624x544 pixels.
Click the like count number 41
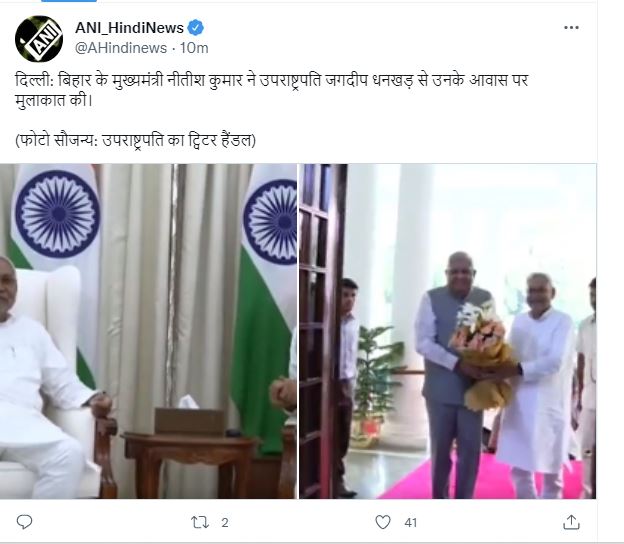click(x=410, y=523)
